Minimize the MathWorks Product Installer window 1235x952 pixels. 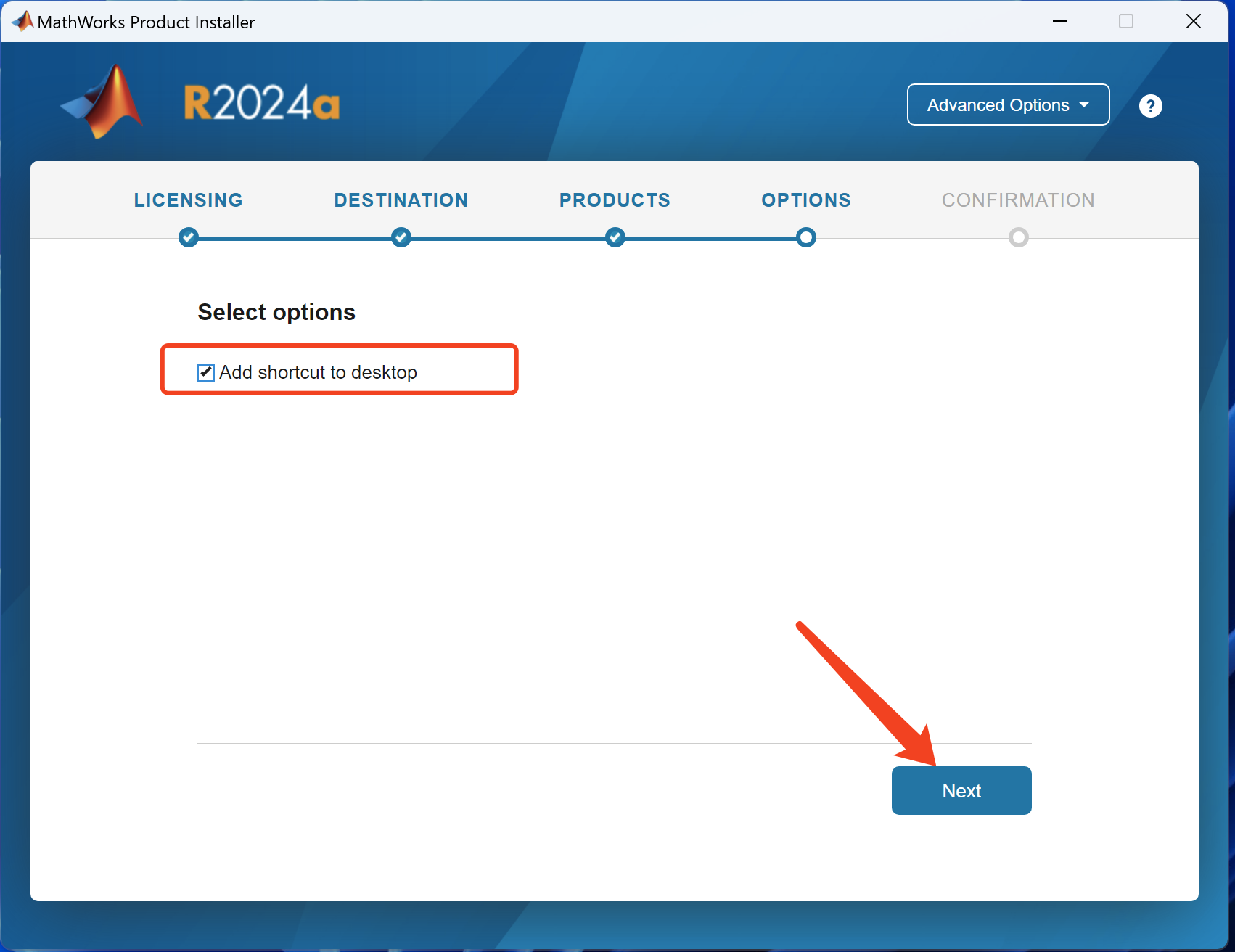[x=1060, y=22]
